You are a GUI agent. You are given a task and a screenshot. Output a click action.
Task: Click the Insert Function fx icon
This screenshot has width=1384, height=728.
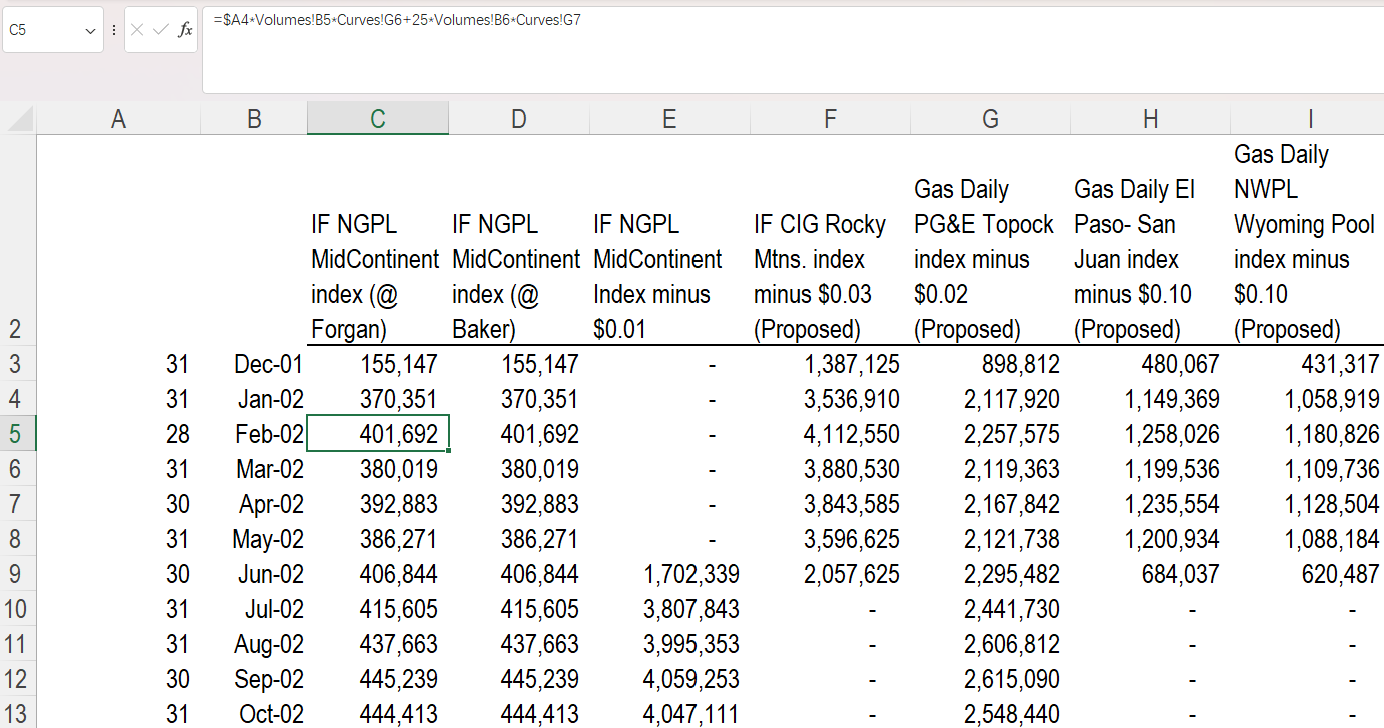(x=185, y=30)
